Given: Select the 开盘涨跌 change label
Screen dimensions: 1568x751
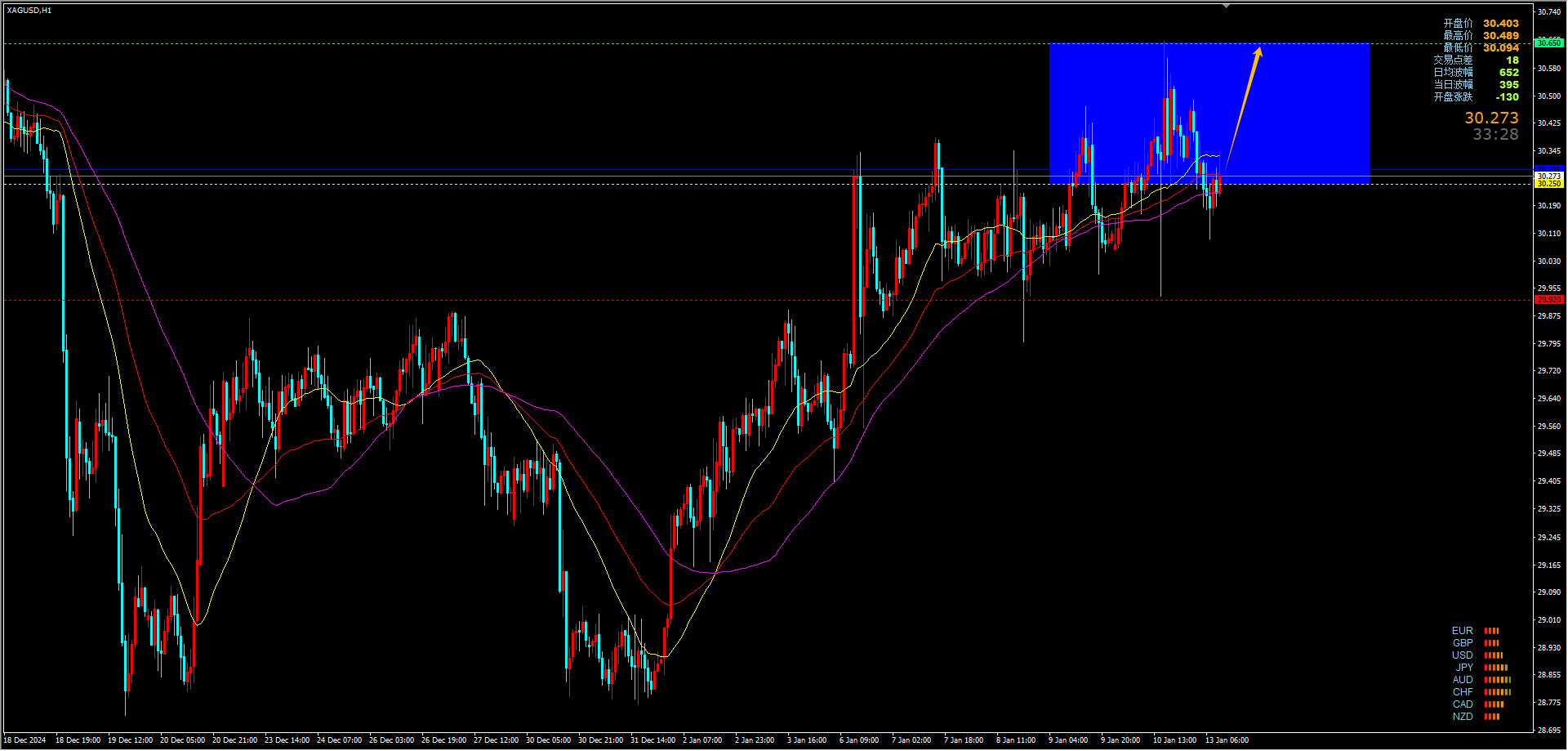Looking at the screenshot, I should tap(1454, 97).
